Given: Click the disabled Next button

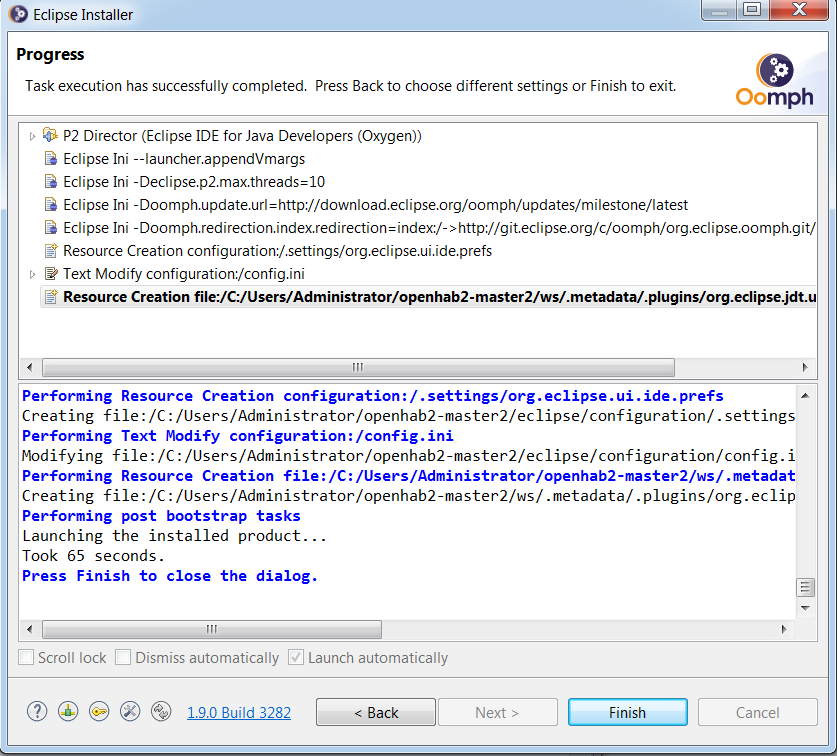Looking at the screenshot, I should click(x=498, y=712).
